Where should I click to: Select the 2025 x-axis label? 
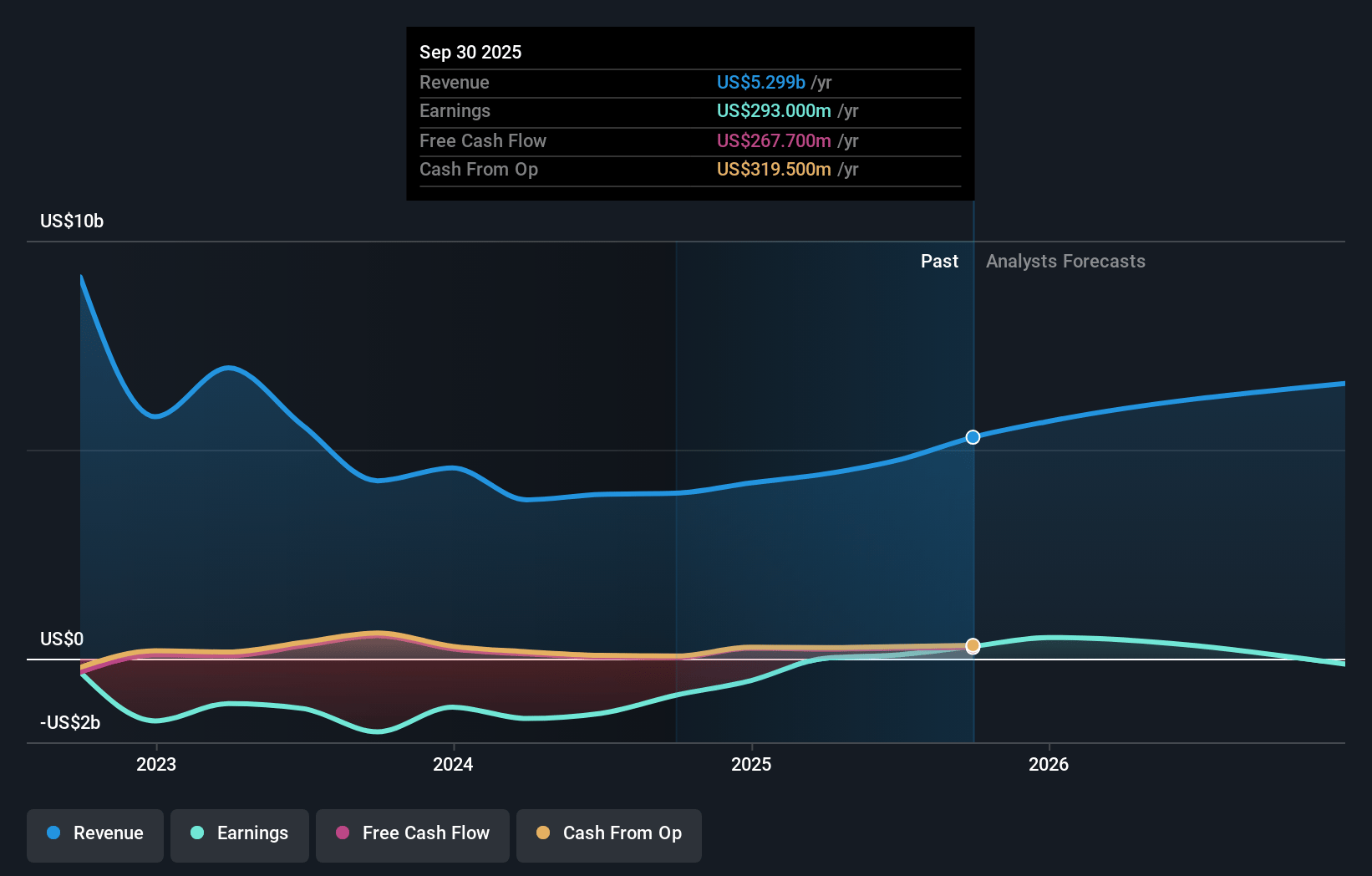[x=751, y=764]
